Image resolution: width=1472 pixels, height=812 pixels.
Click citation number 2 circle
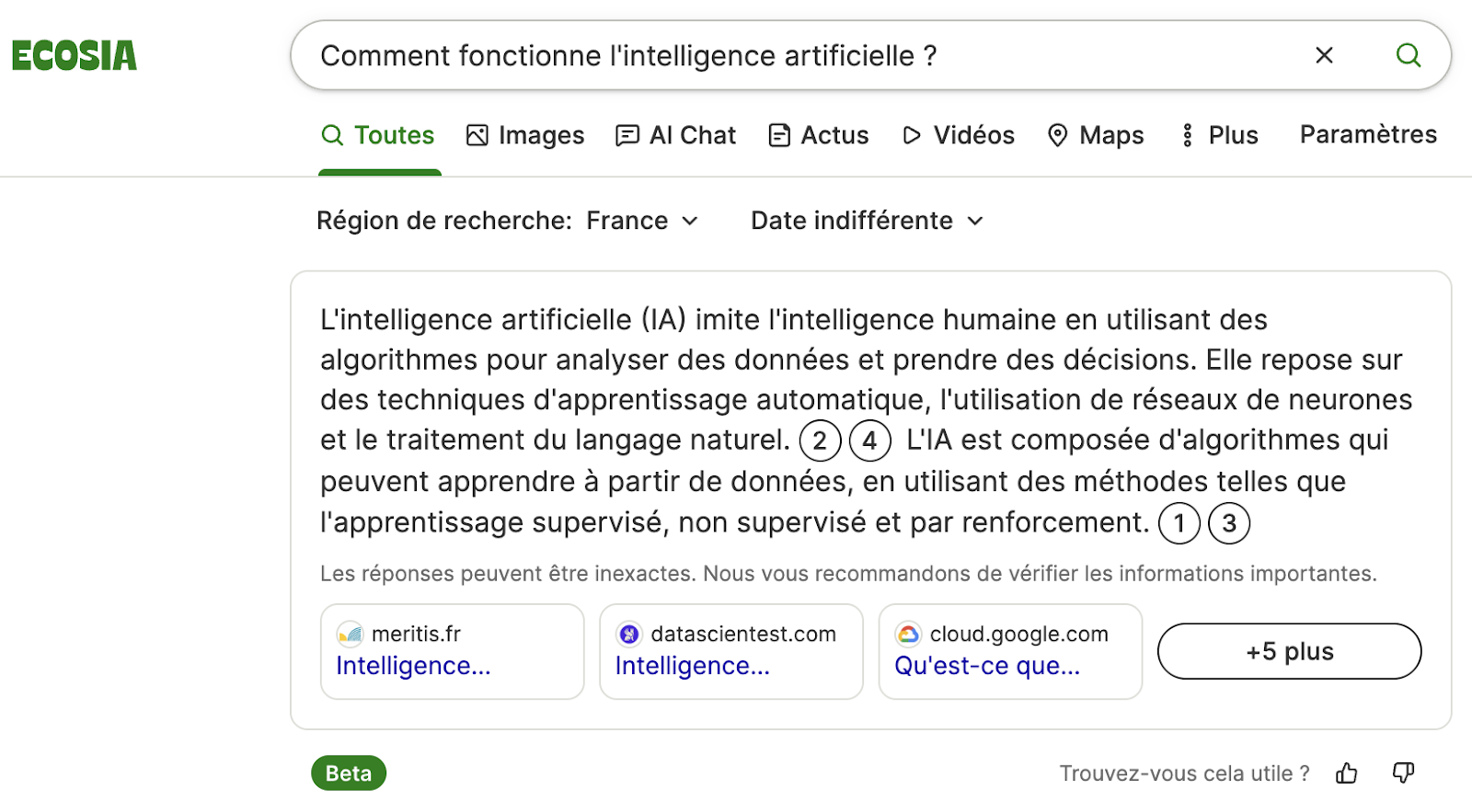tap(820, 440)
